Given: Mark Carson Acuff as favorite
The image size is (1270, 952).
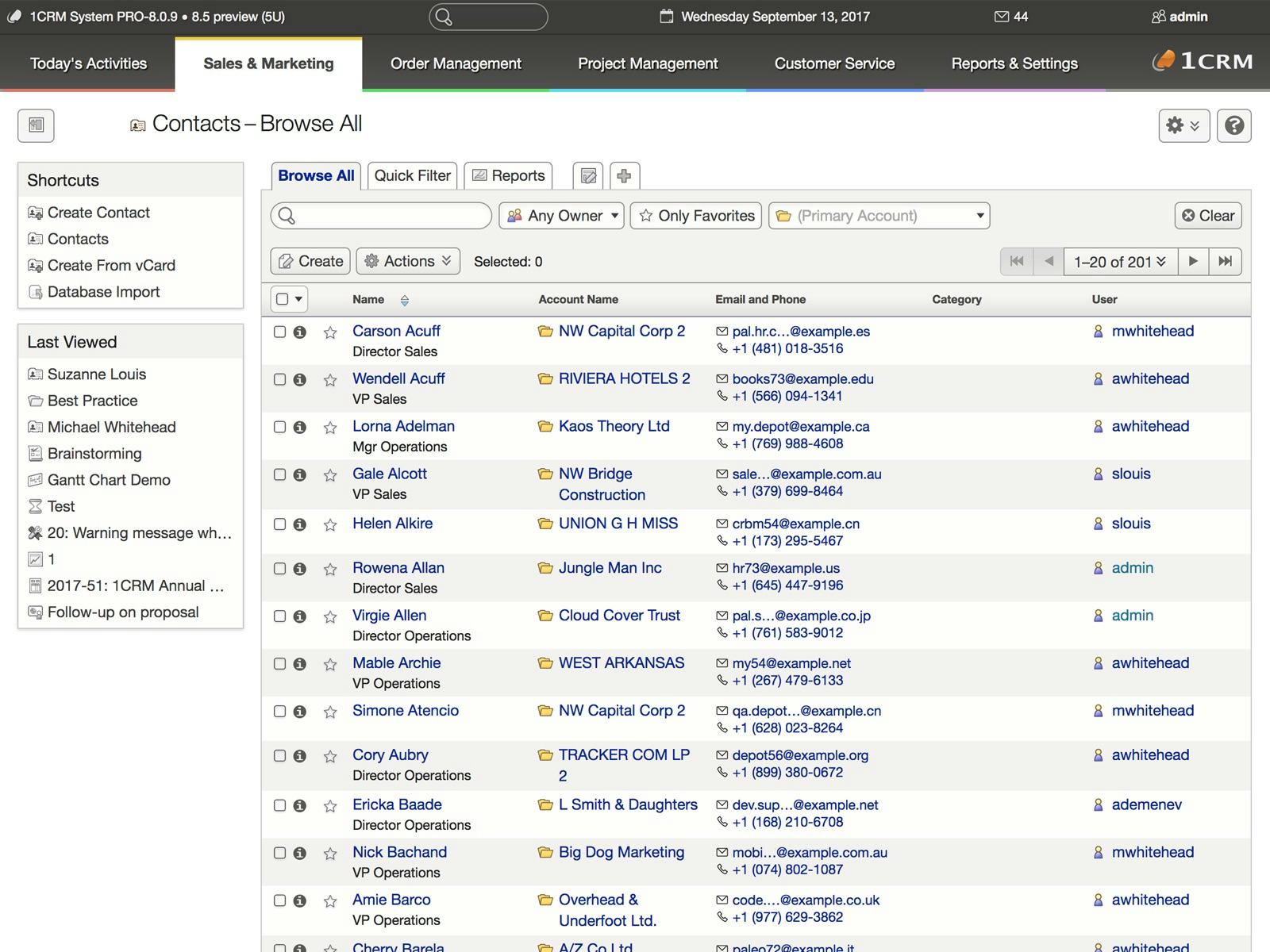Looking at the screenshot, I should pyautogui.click(x=330, y=332).
